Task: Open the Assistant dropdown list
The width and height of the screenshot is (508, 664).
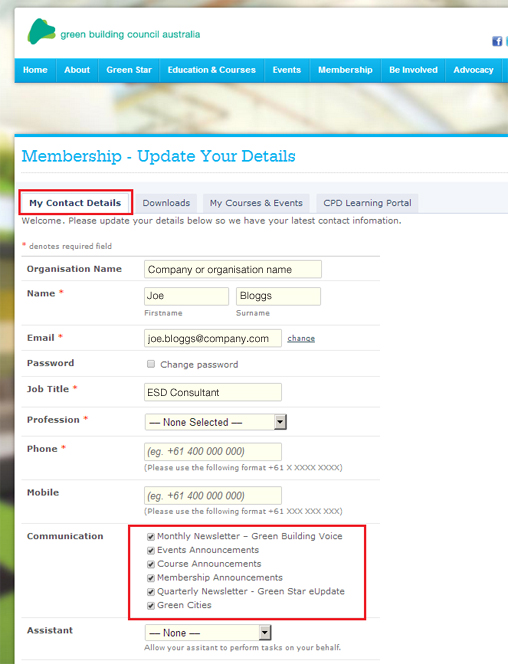Action: [208, 633]
